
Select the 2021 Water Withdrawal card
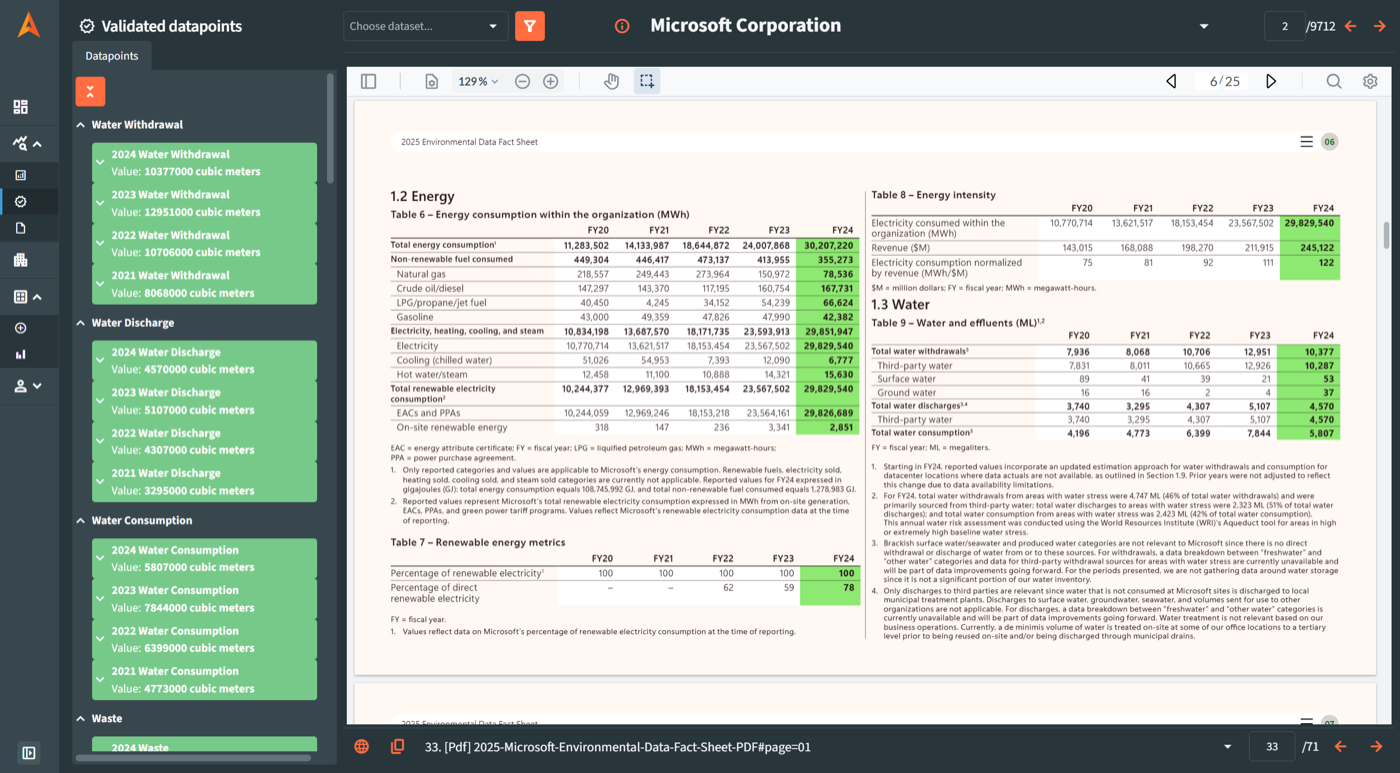click(x=204, y=284)
